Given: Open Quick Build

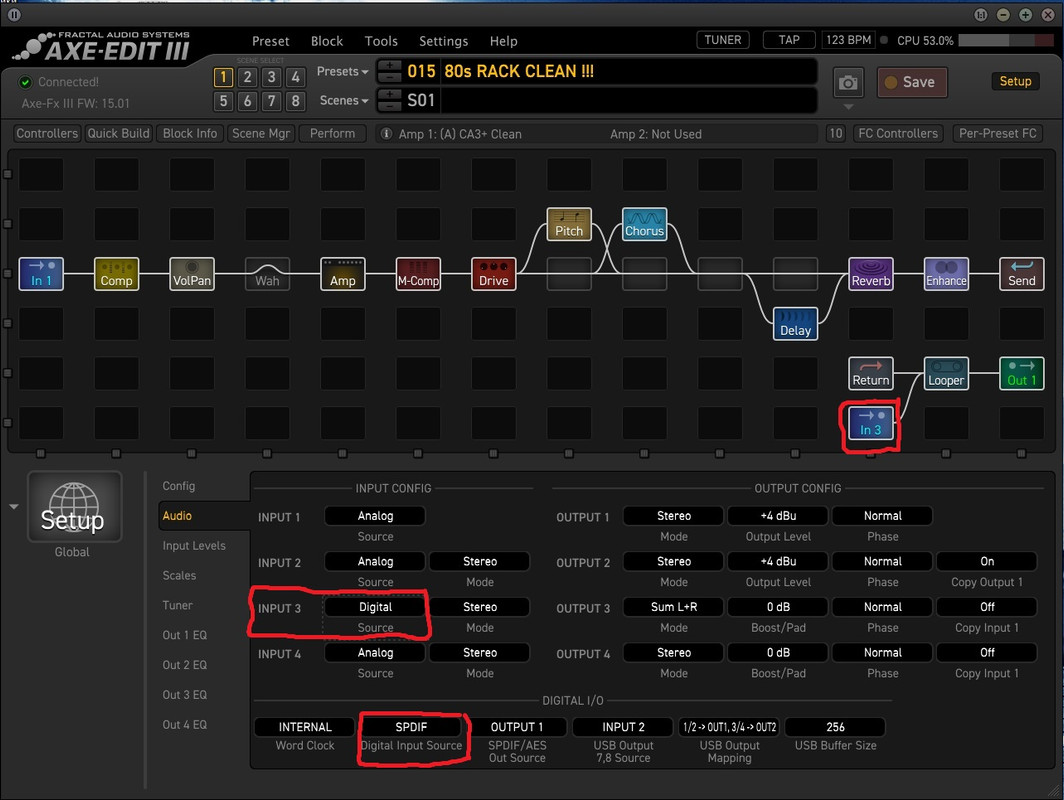Looking at the screenshot, I should pos(118,134).
